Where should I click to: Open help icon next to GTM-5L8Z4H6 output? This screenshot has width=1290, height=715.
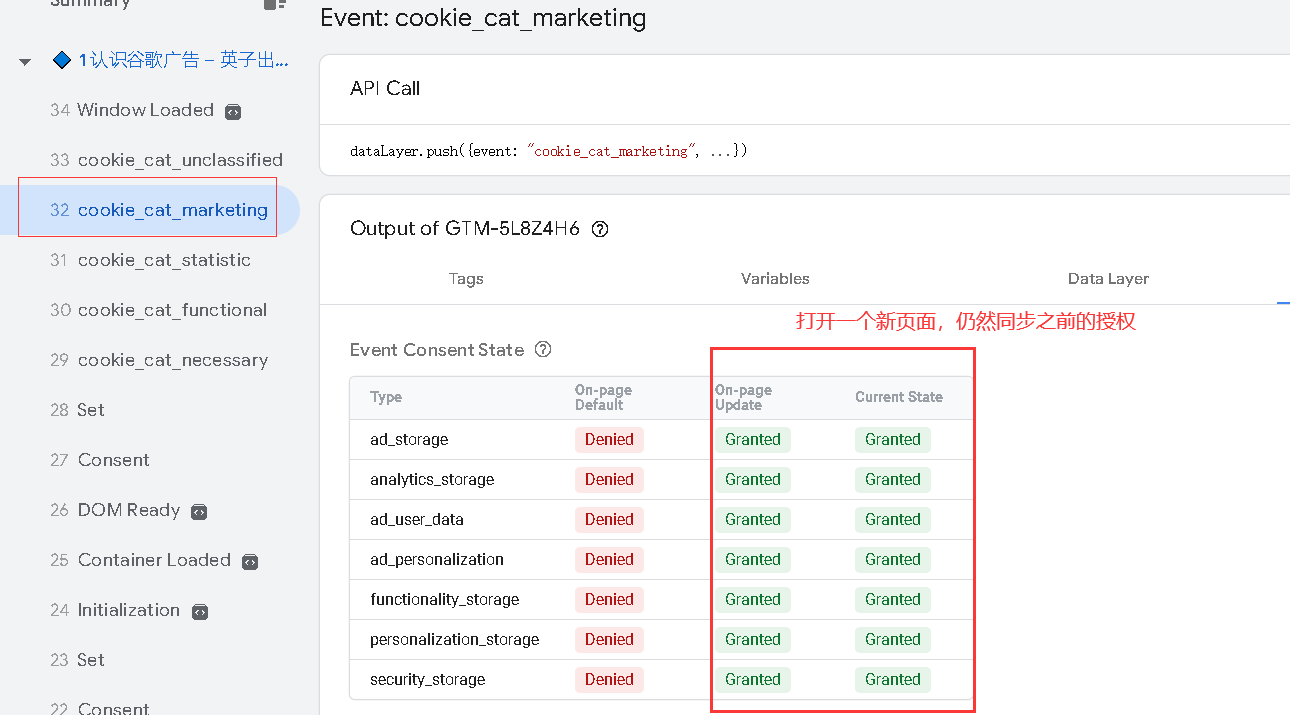[600, 229]
